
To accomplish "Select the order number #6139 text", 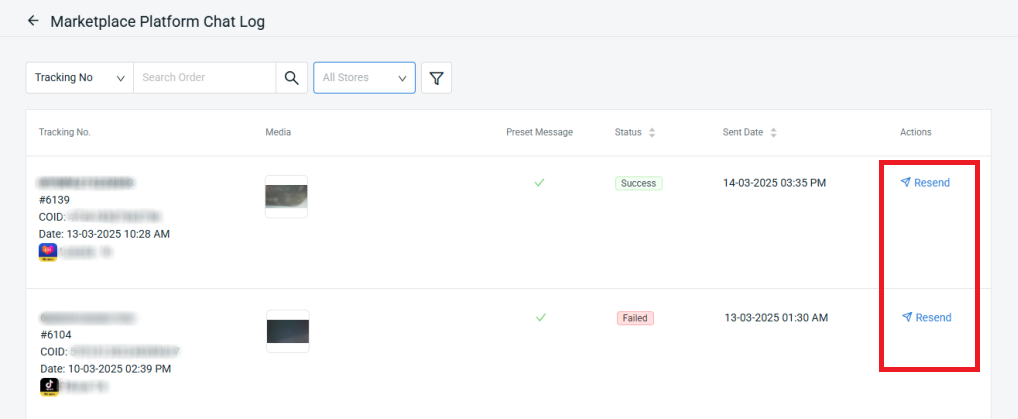I will 55,200.
